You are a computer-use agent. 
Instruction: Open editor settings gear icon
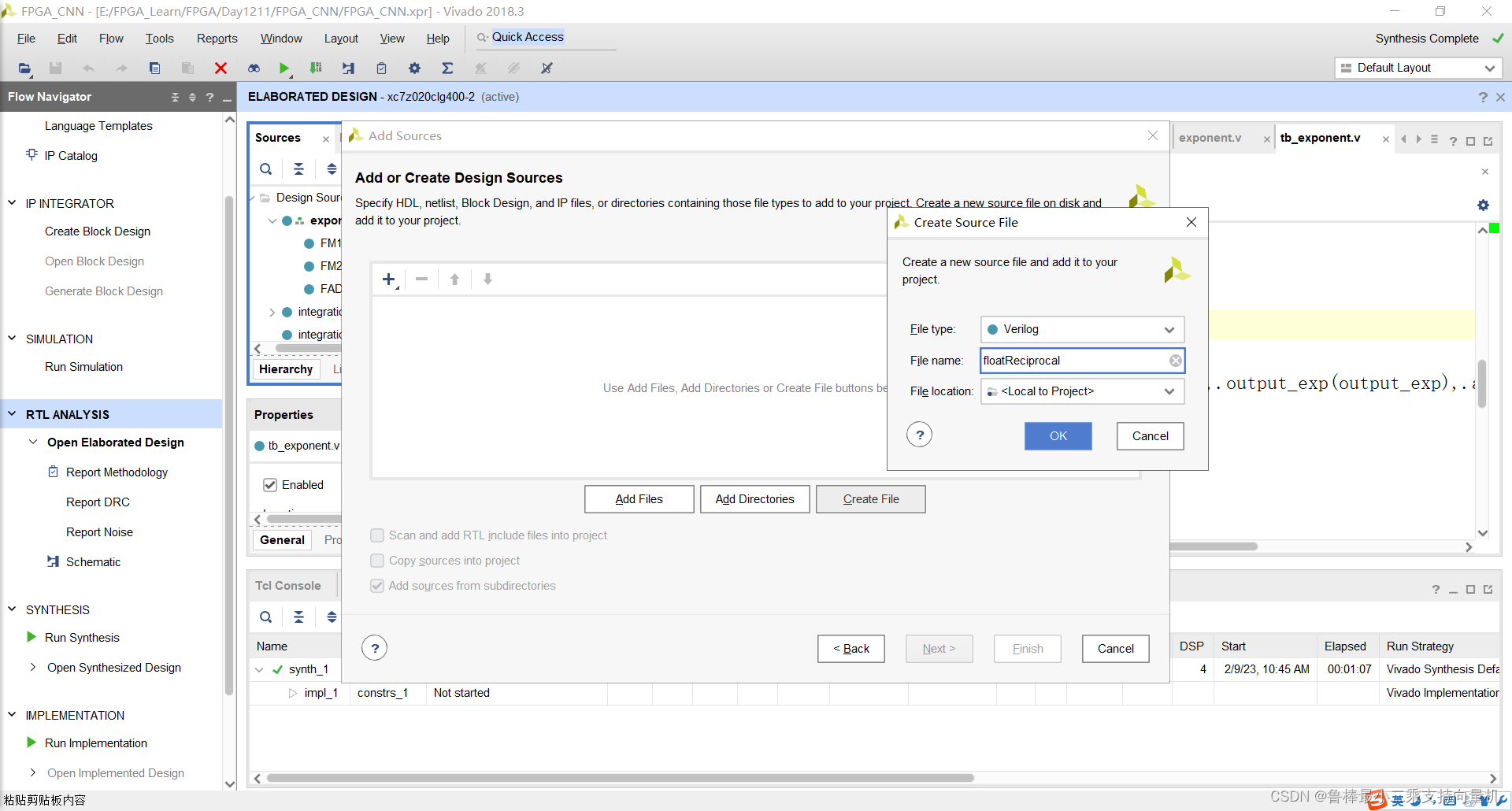[x=1483, y=205]
